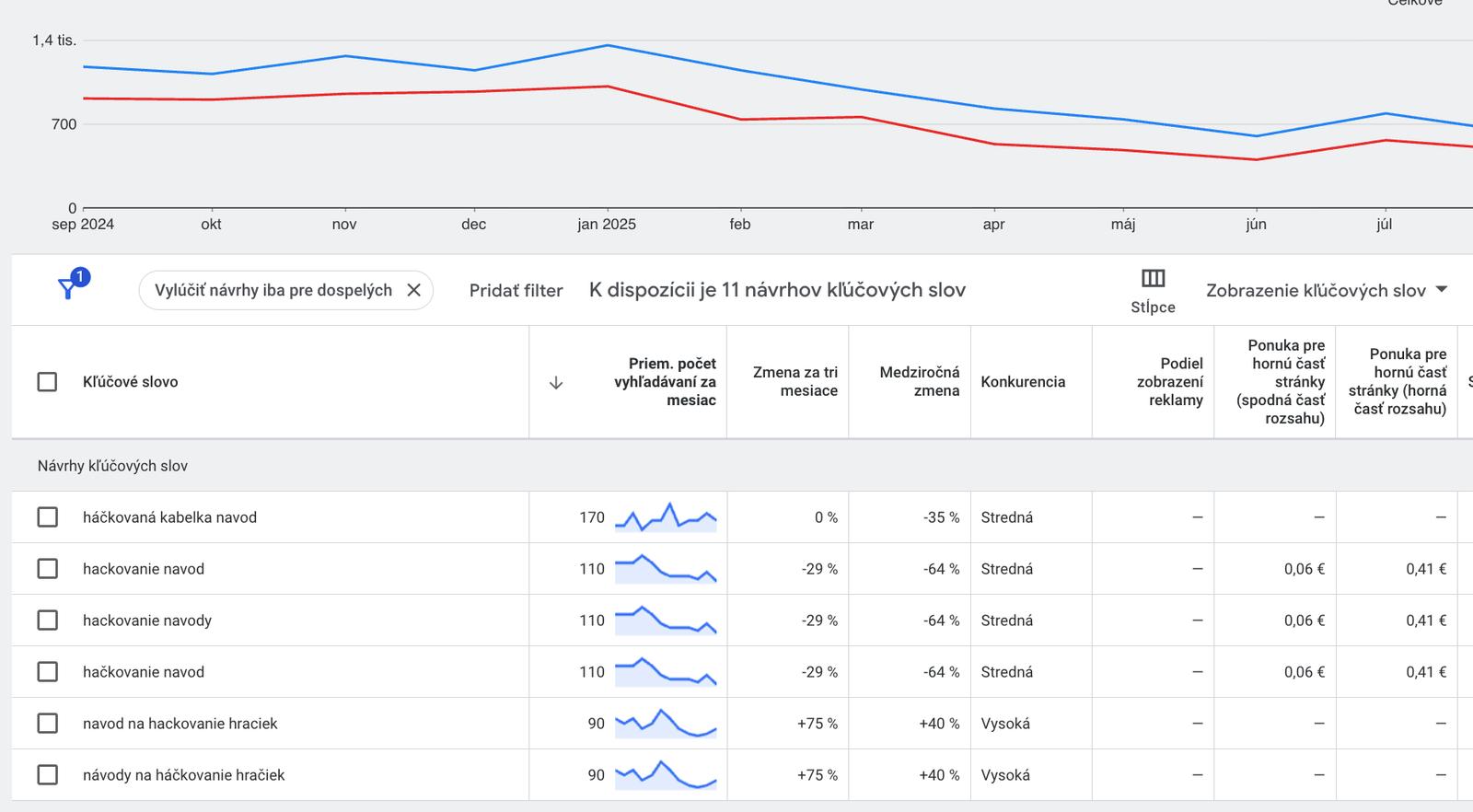Toggle the select-all keywords header checkbox
Screen dimensions: 1473x812
click(47, 382)
